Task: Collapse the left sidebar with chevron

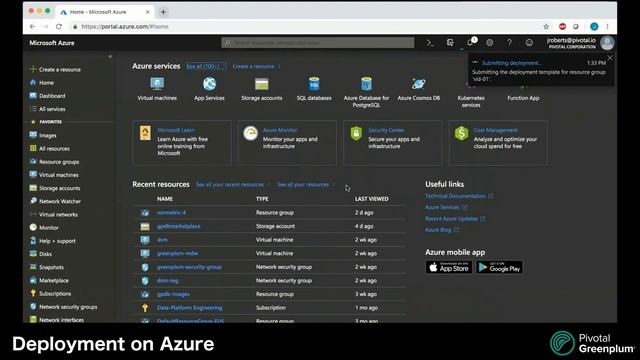Action: pyautogui.click(x=110, y=57)
